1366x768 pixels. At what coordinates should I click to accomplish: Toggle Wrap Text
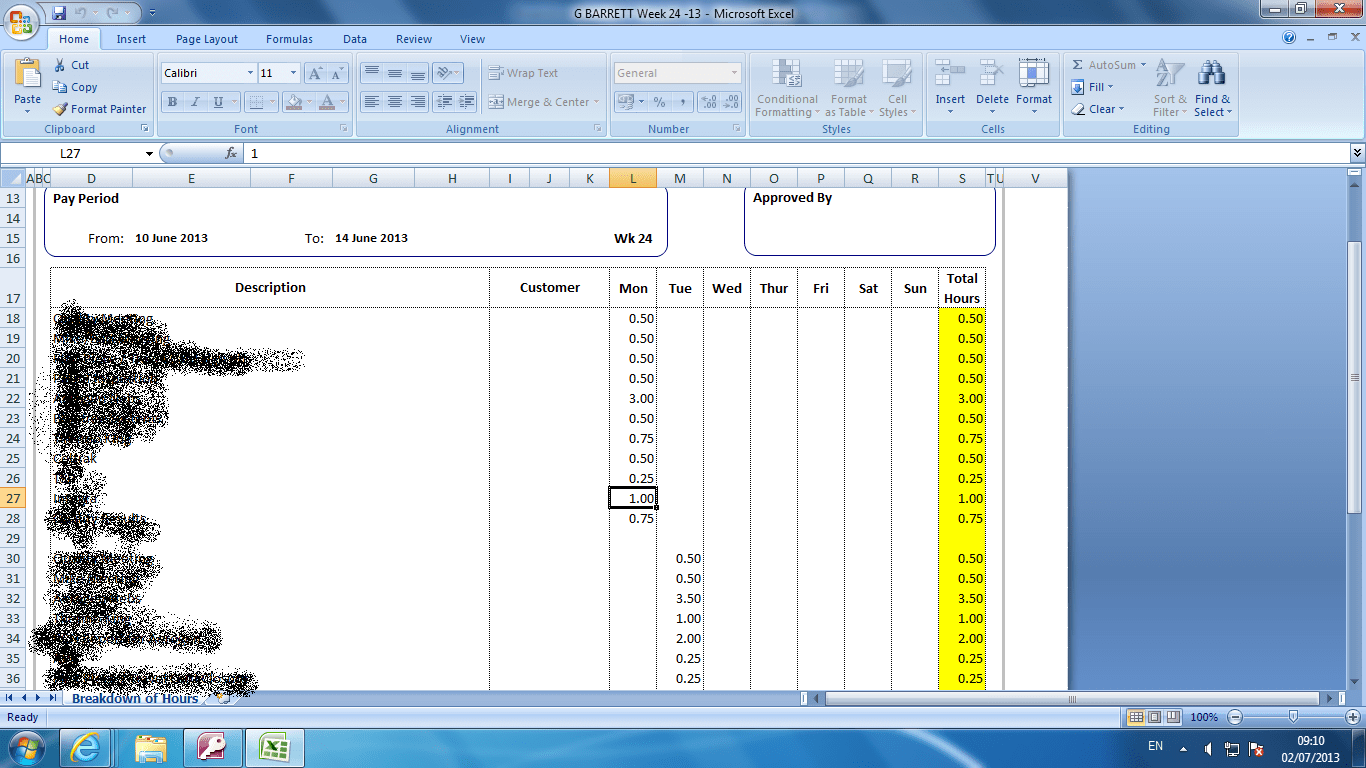(523, 73)
